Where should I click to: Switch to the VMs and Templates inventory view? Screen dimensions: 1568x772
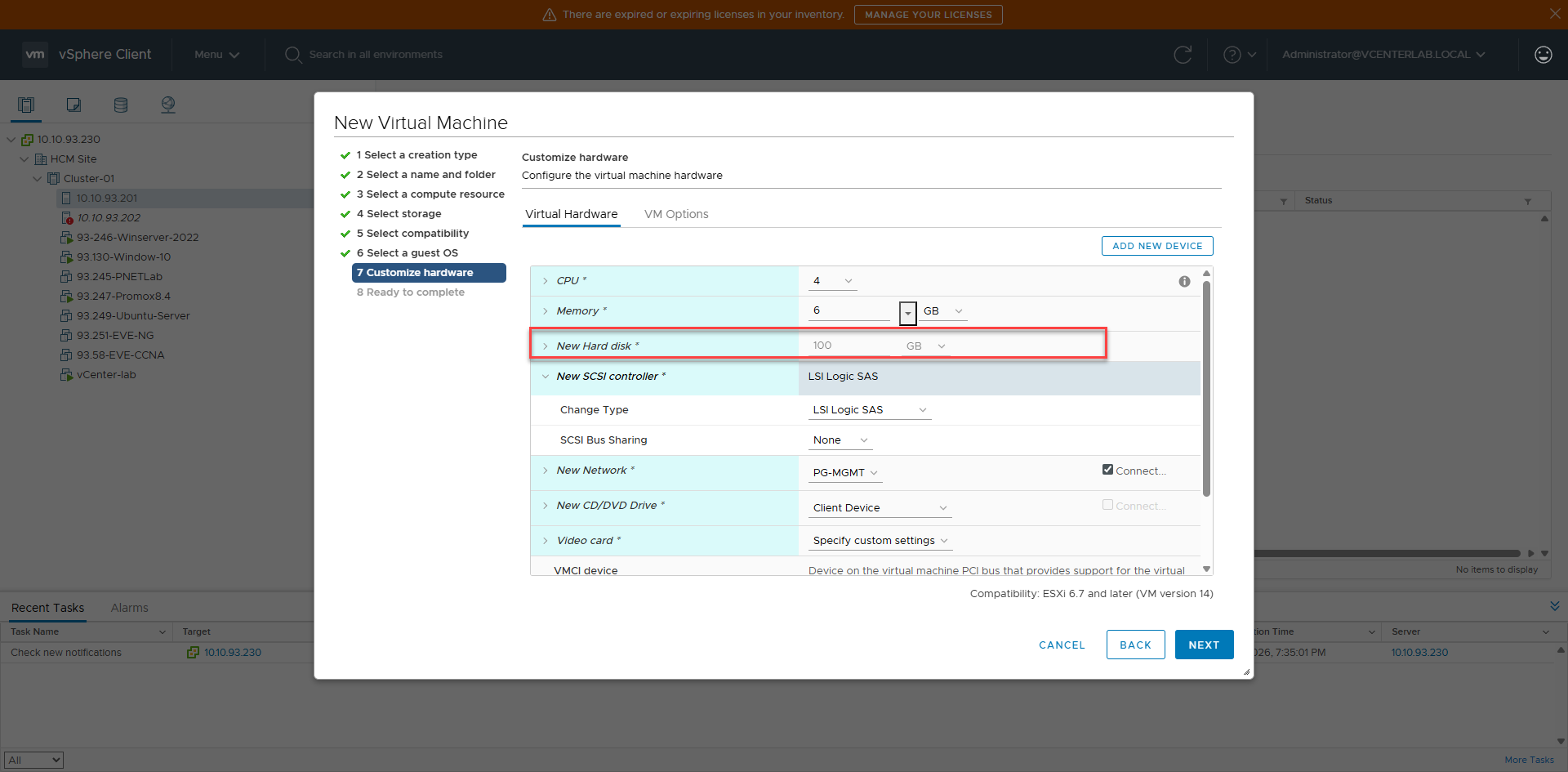coord(73,105)
